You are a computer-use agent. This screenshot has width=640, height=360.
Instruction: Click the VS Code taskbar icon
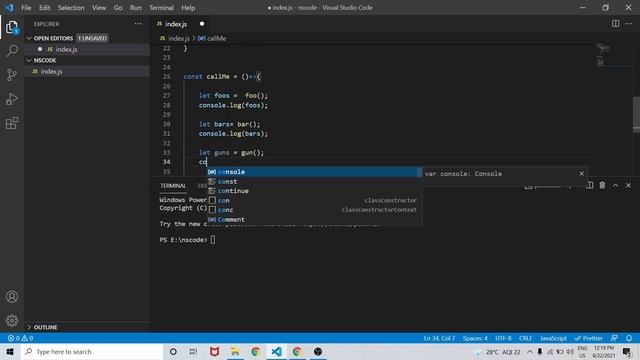276,351
